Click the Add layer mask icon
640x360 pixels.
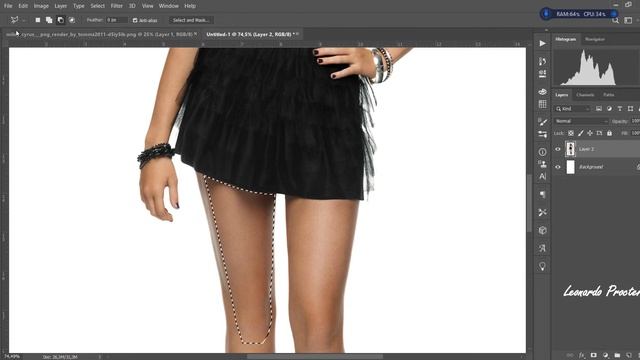point(593,356)
